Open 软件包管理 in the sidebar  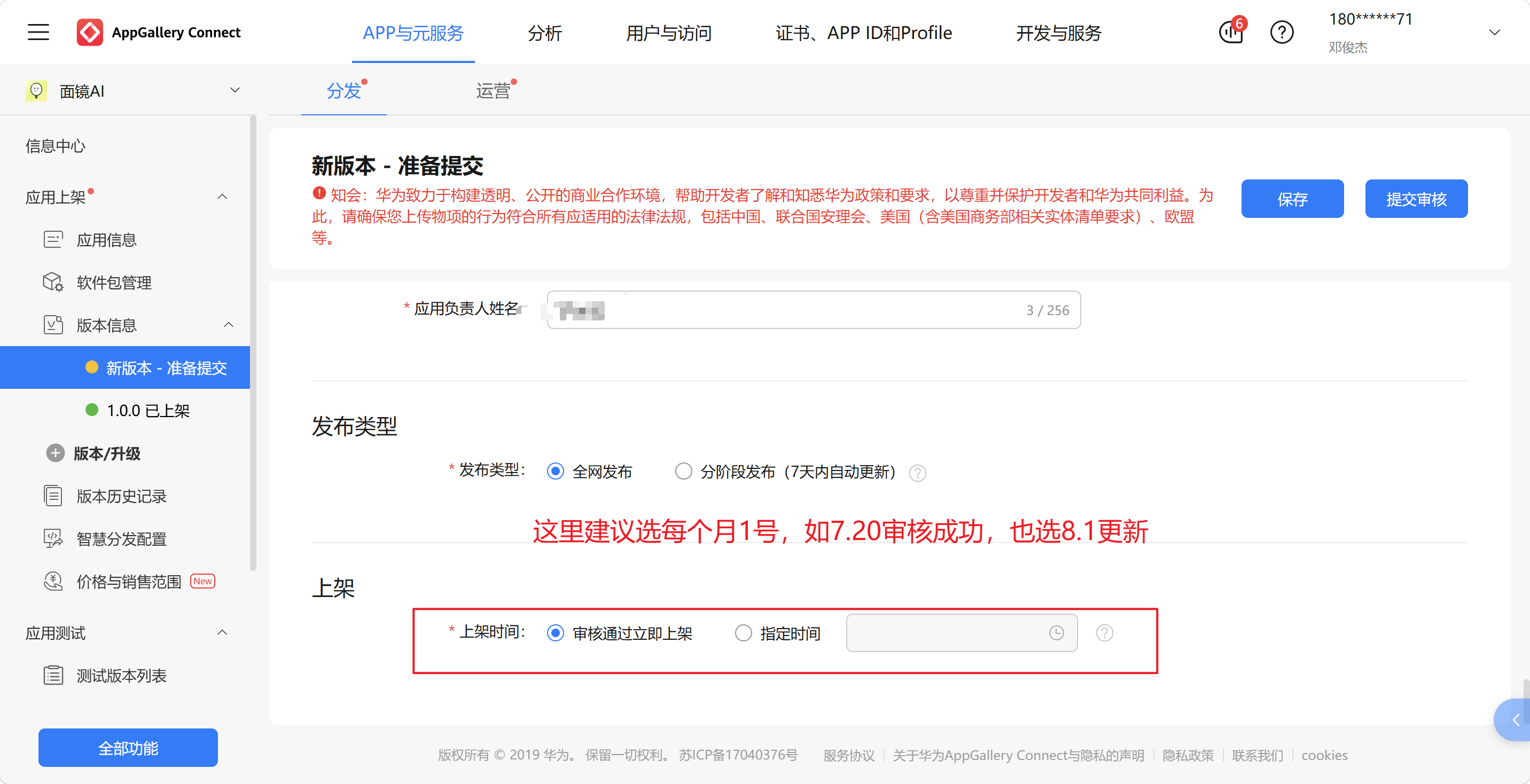[114, 283]
